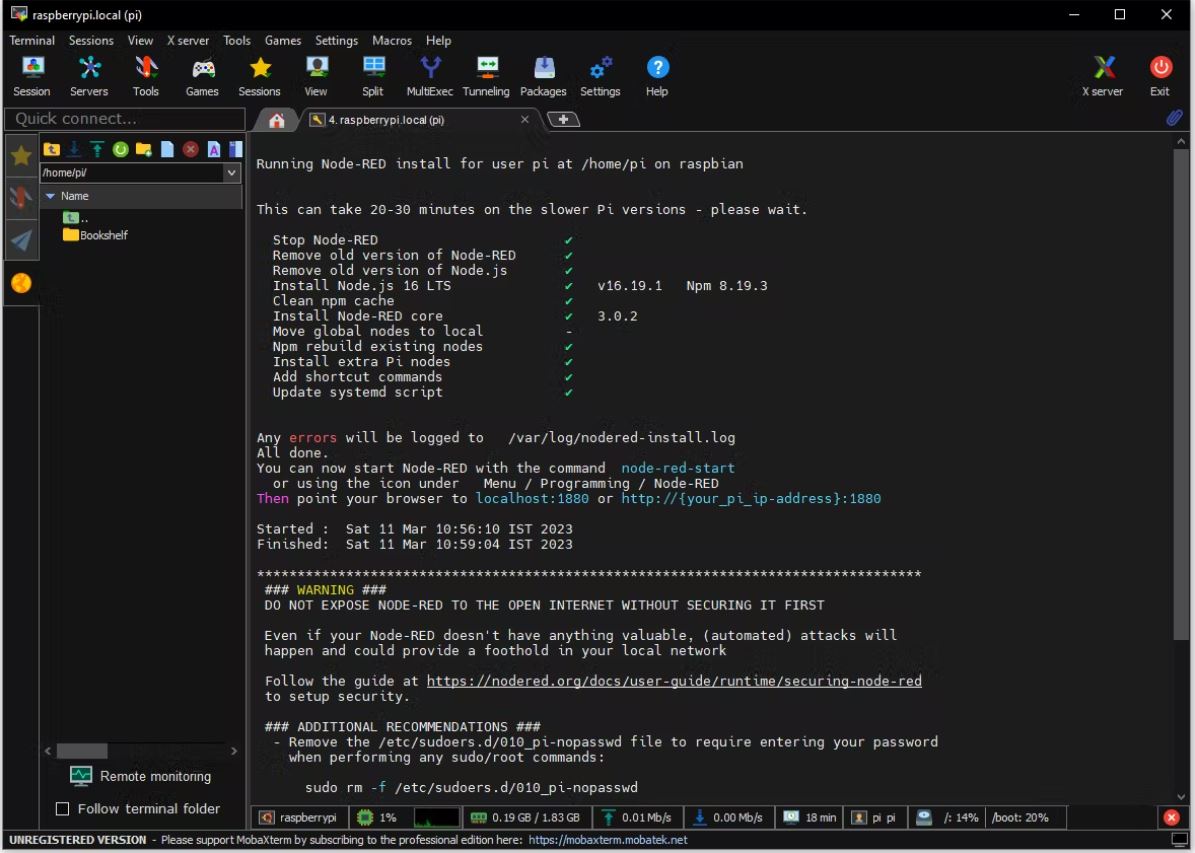Viewport: 1195px width, 853px height.
Task: Toggle the Follow terminal folder checkbox
Action: (62, 809)
